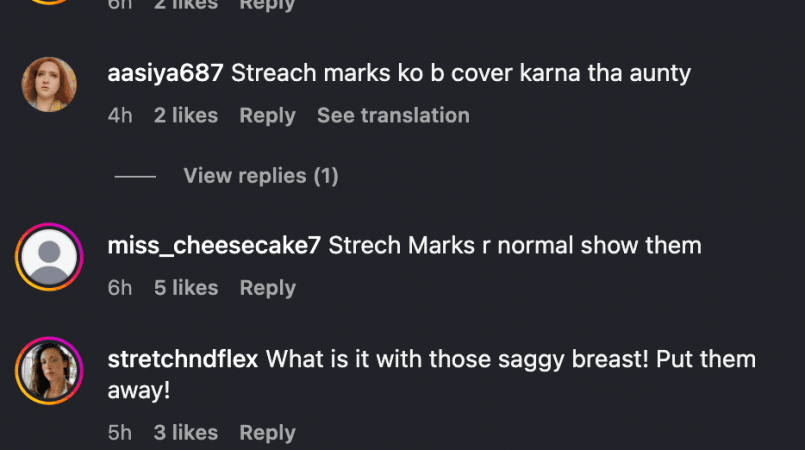Reply to miss_cheesecake7's comment
The height and width of the screenshot is (450, 805).
(x=267, y=288)
